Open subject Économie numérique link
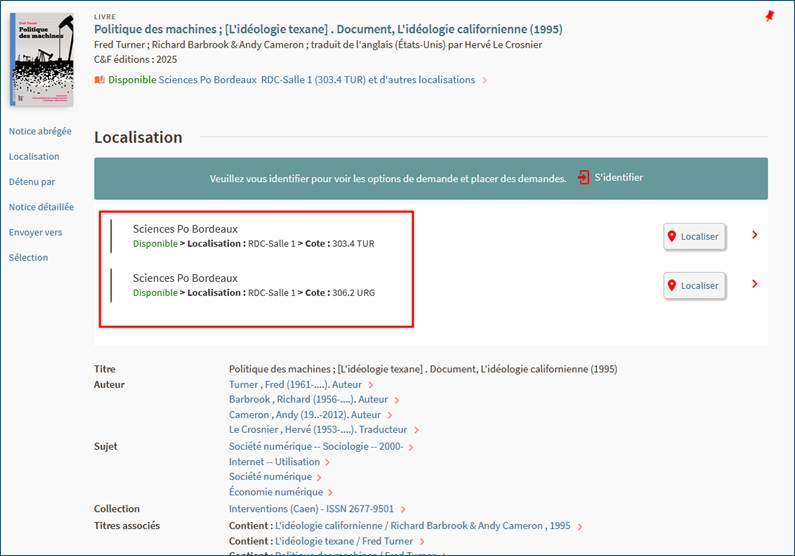Screen dimensions: 795x556 (275, 492)
